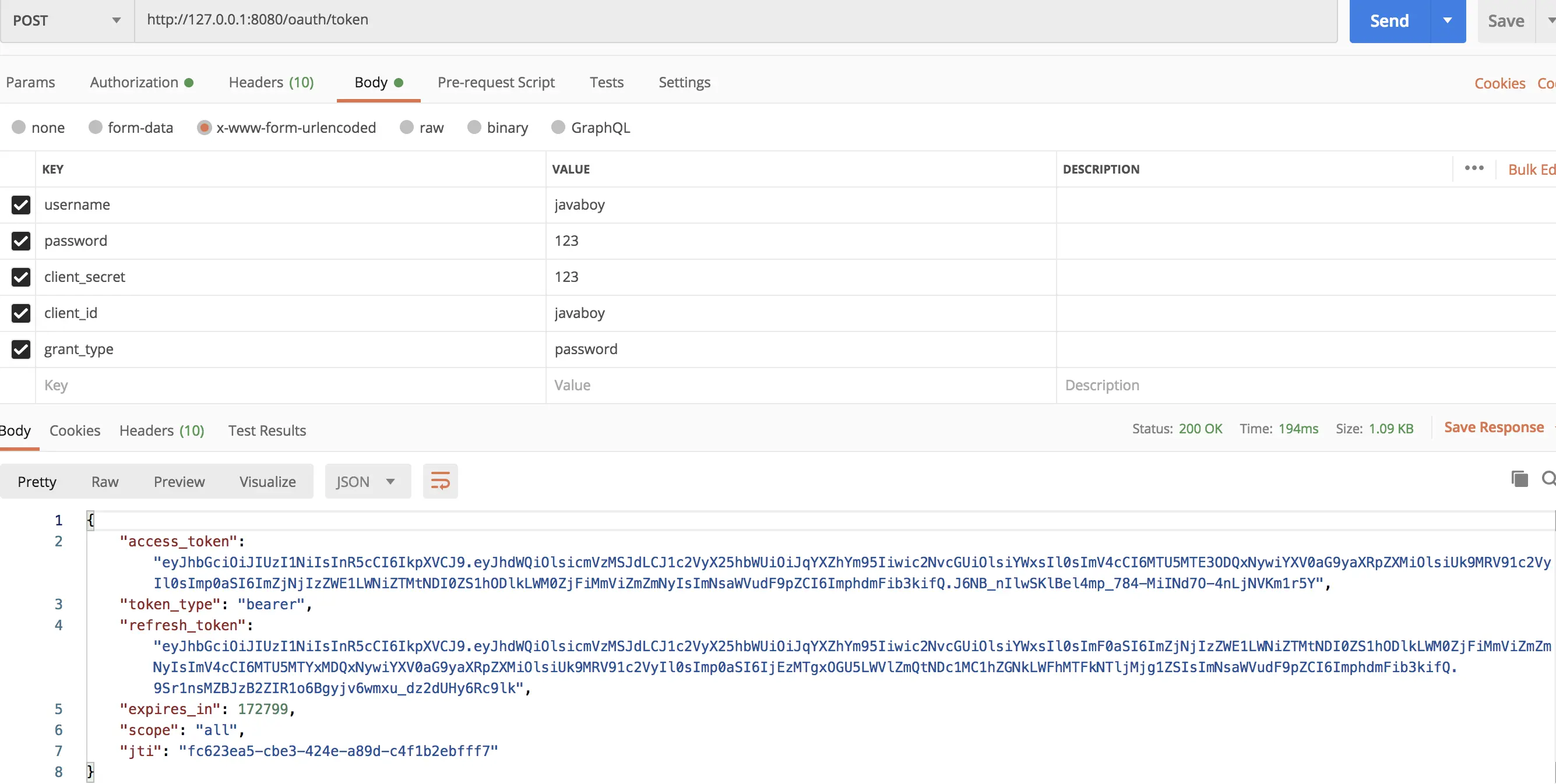This screenshot has width=1556, height=784.
Task: Click the Save Response link
Action: [x=1493, y=428]
